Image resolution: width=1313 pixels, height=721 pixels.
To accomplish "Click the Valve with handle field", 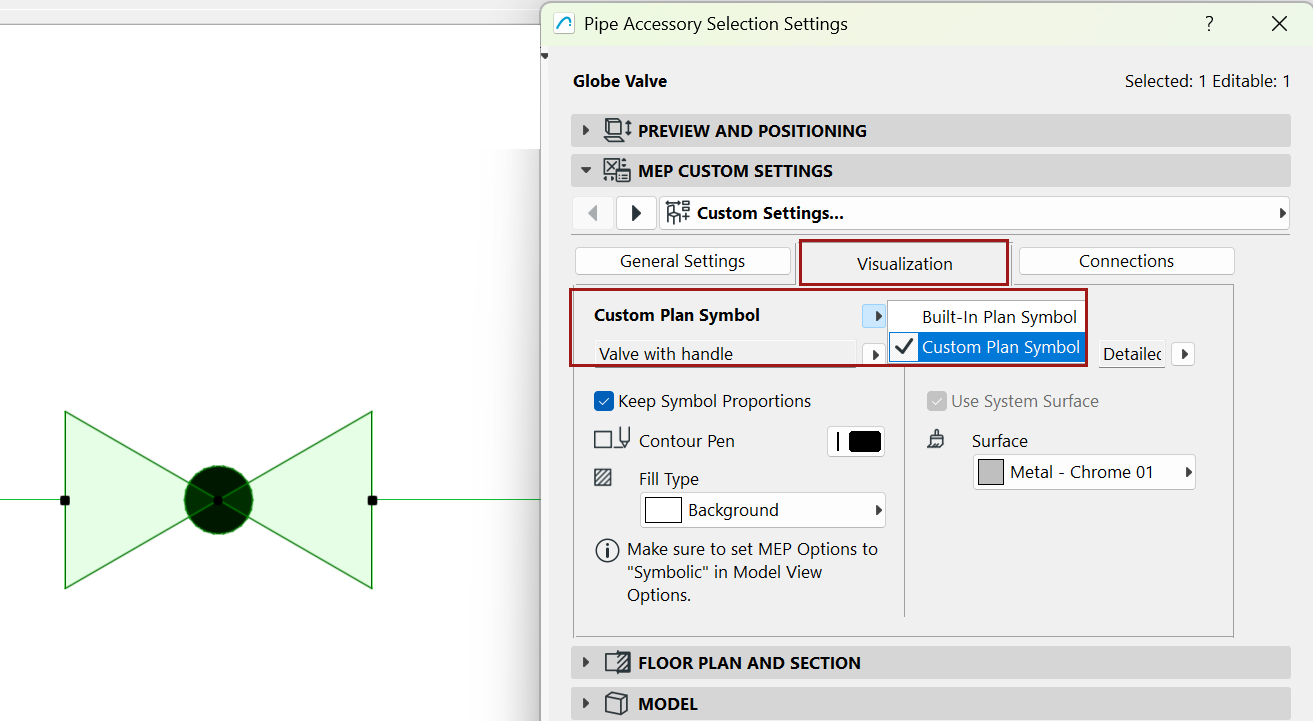I will [726, 354].
